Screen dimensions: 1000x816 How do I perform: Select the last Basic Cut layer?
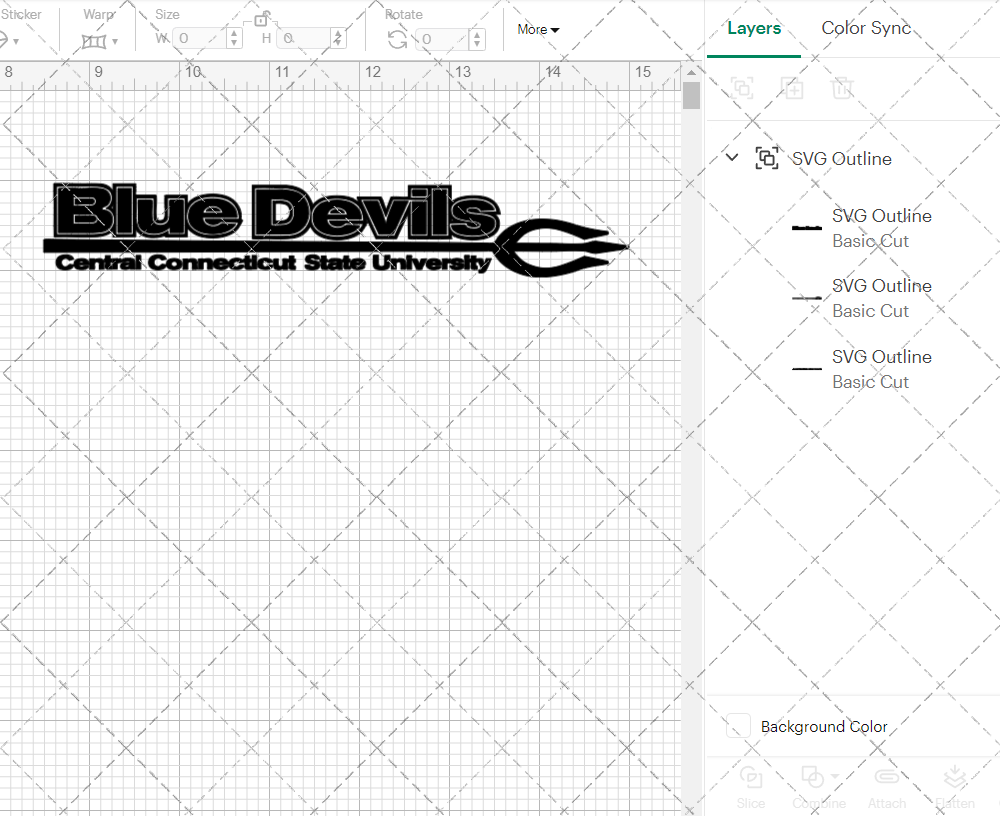point(882,369)
